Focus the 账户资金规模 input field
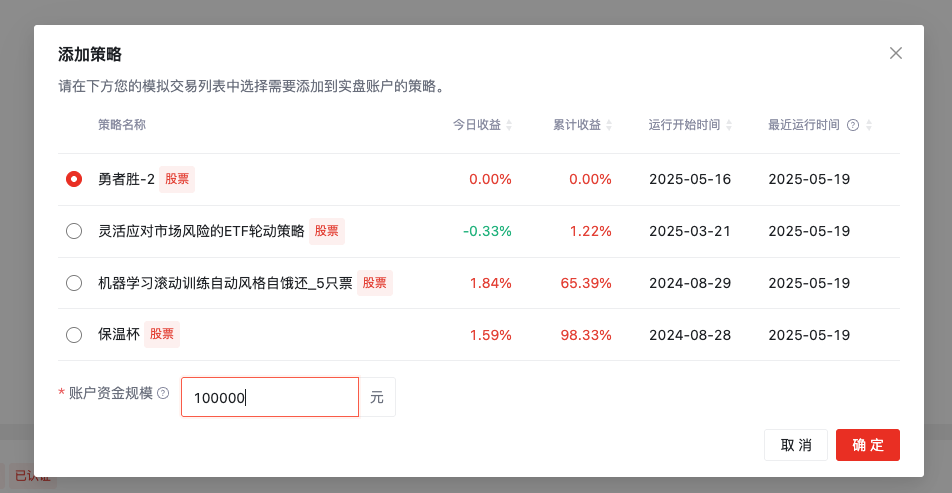Viewport: 952px width, 493px height. coord(269,397)
